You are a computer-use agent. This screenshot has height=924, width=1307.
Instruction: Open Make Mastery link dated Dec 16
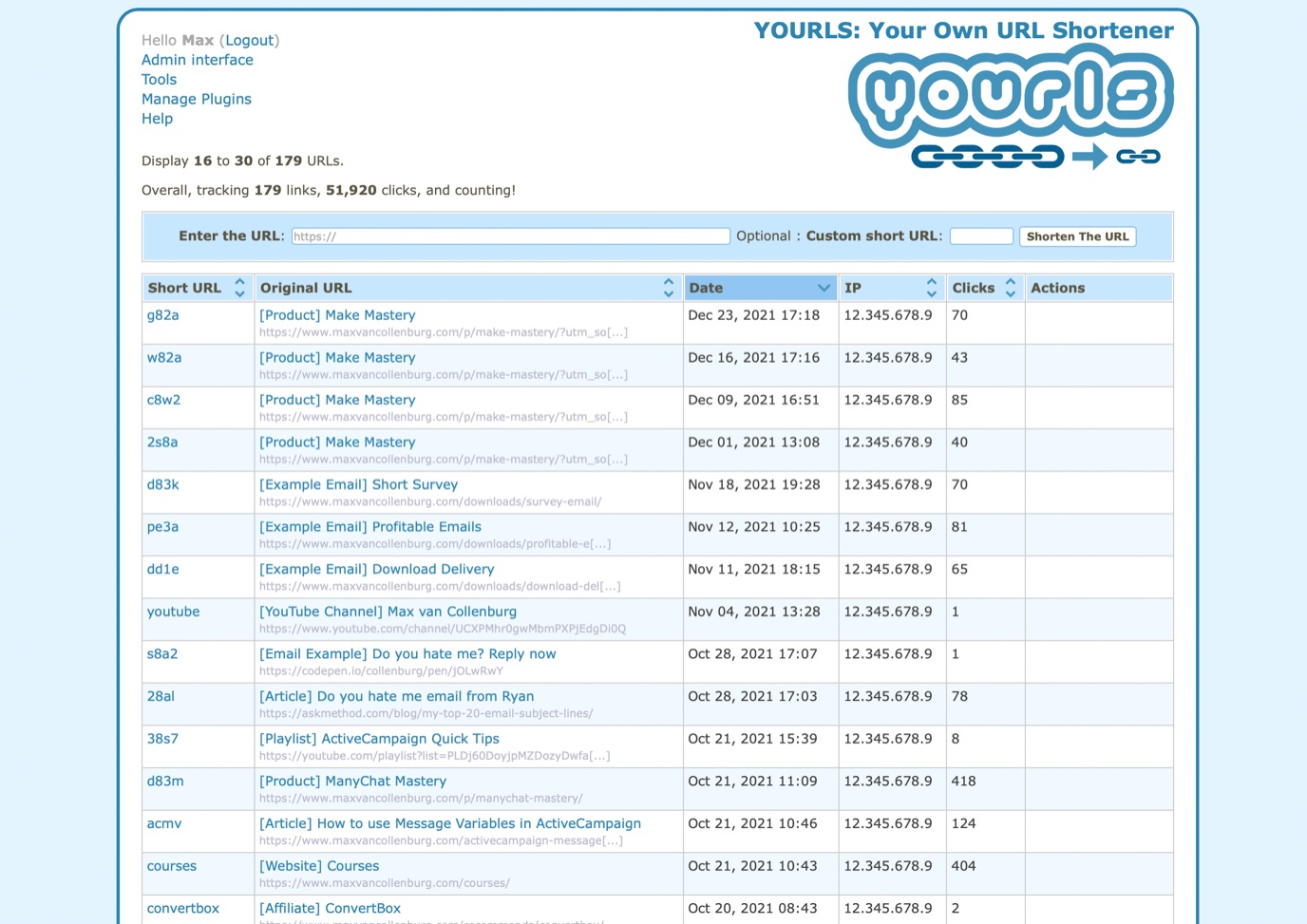[337, 358]
